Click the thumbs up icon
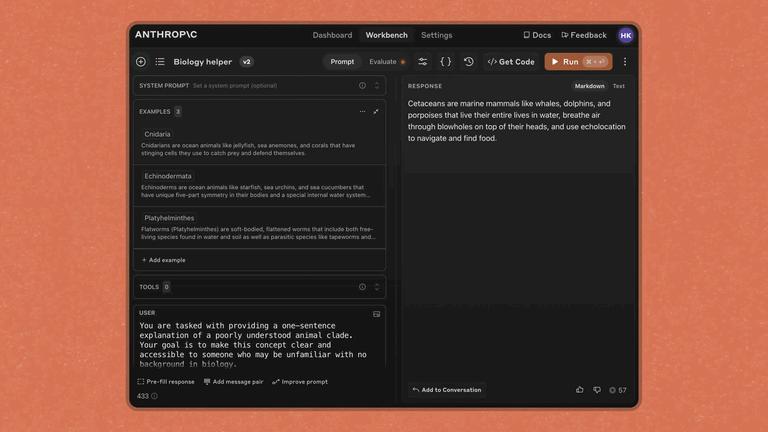Screen dimensions: 768x432 click(x=579, y=390)
